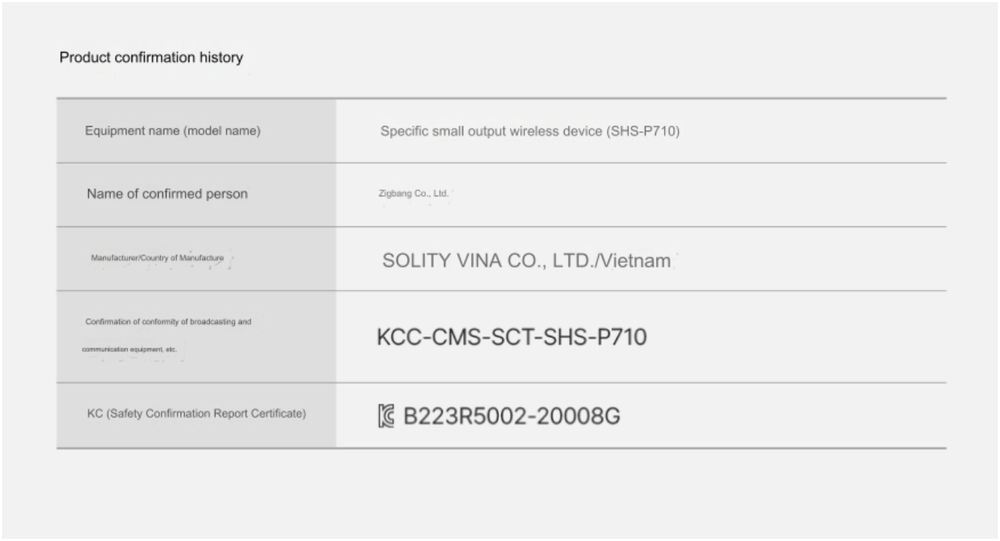Select the "KCC-CMS-SCT-SHS-P710" conformity code

pos(512,338)
